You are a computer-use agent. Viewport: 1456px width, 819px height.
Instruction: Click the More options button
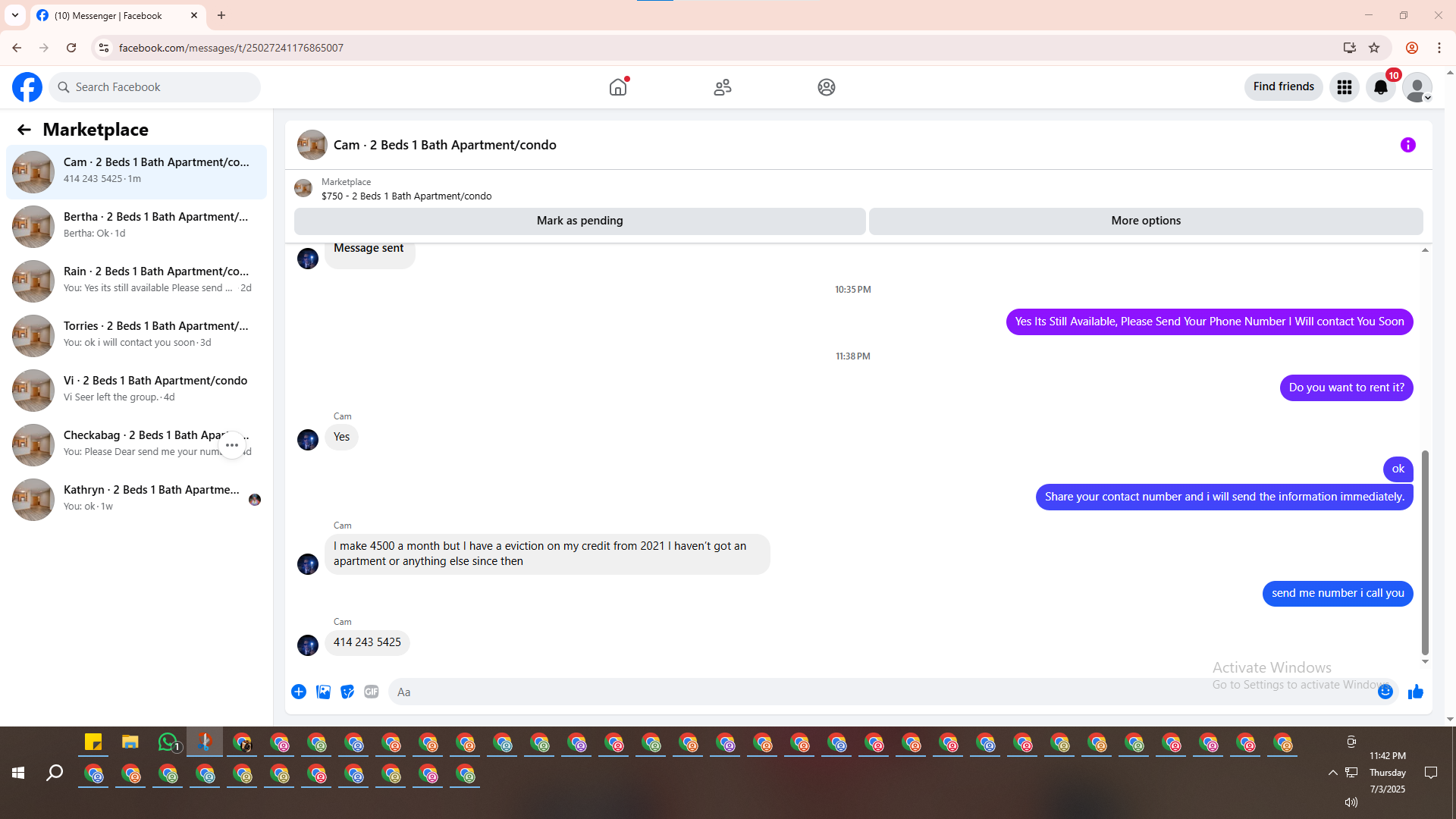1145,221
